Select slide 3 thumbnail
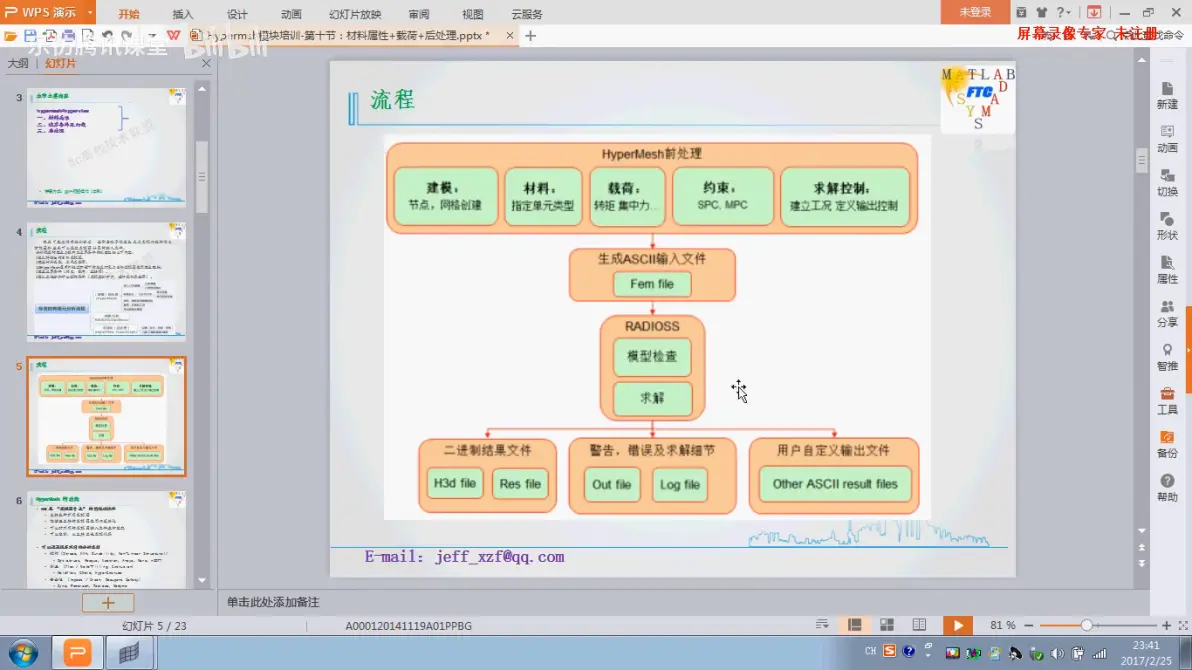The width and height of the screenshot is (1192, 670). click(106, 147)
